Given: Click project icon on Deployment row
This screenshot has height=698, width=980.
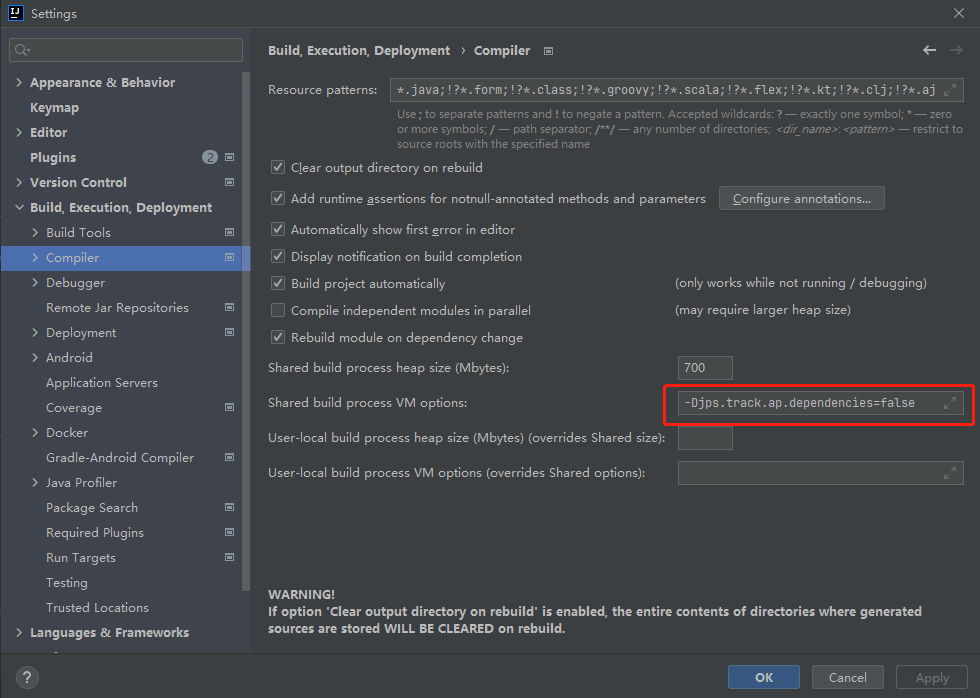Looking at the screenshot, I should pyautogui.click(x=229, y=332).
